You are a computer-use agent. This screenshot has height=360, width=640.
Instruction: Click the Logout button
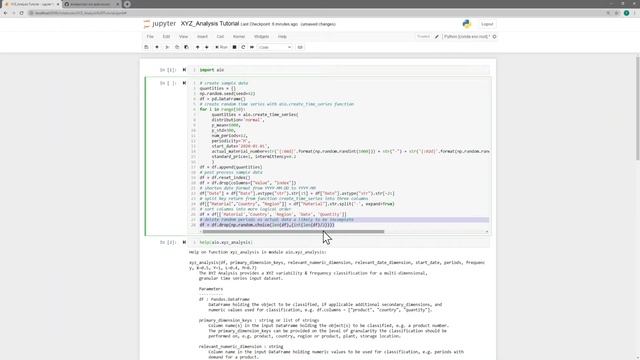point(487,24)
